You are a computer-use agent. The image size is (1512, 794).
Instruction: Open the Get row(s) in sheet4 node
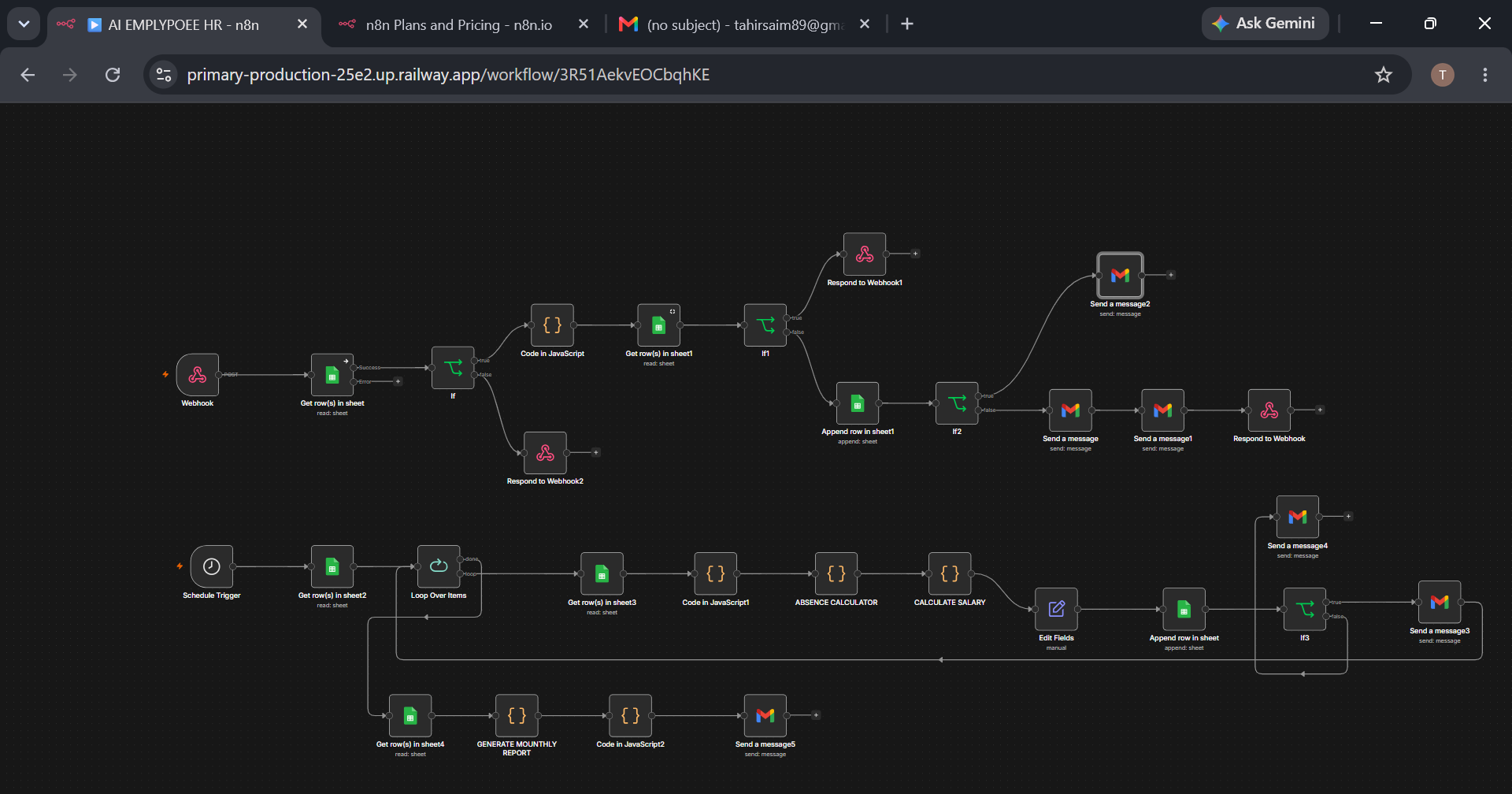[x=410, y=715]
